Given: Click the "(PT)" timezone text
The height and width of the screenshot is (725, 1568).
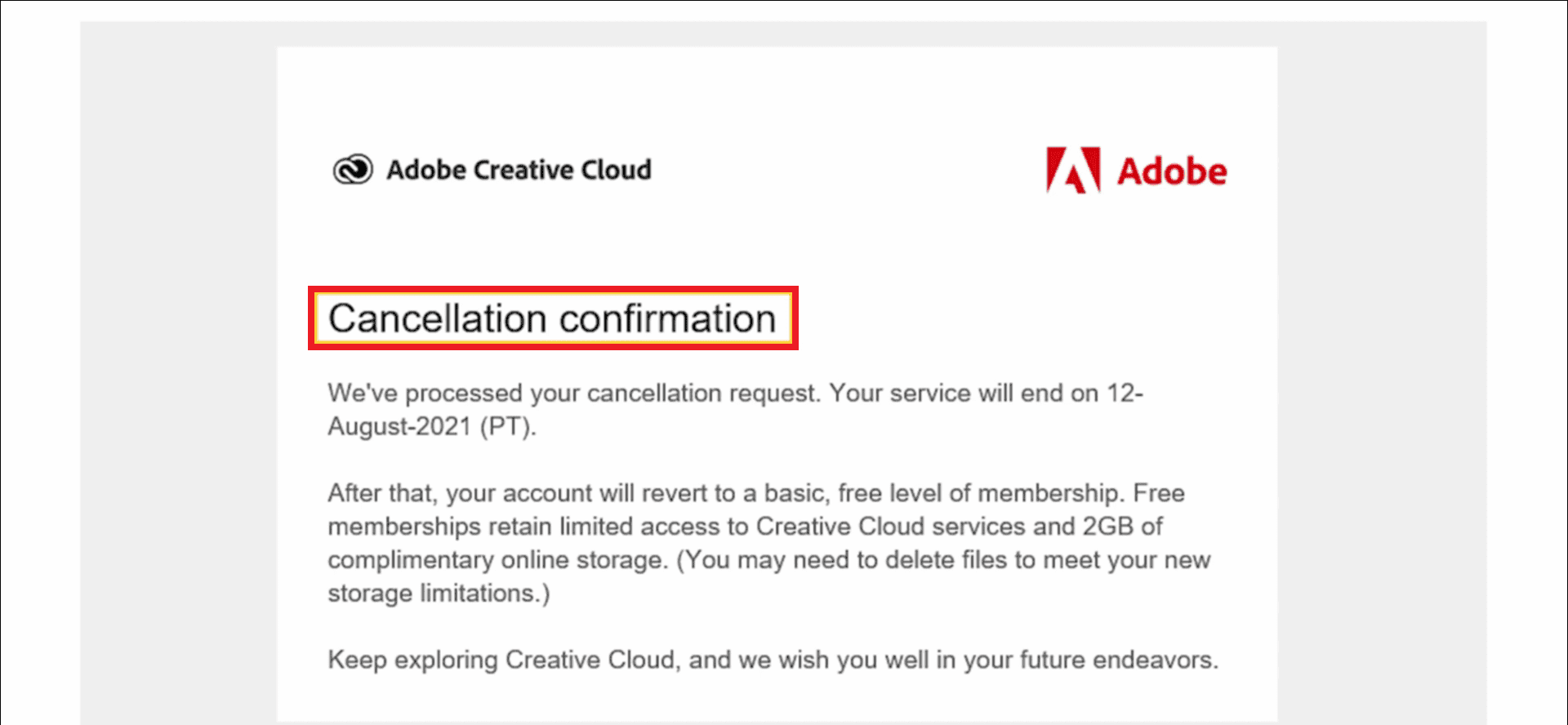Looking at the screenshot, I should coord(506,427).
